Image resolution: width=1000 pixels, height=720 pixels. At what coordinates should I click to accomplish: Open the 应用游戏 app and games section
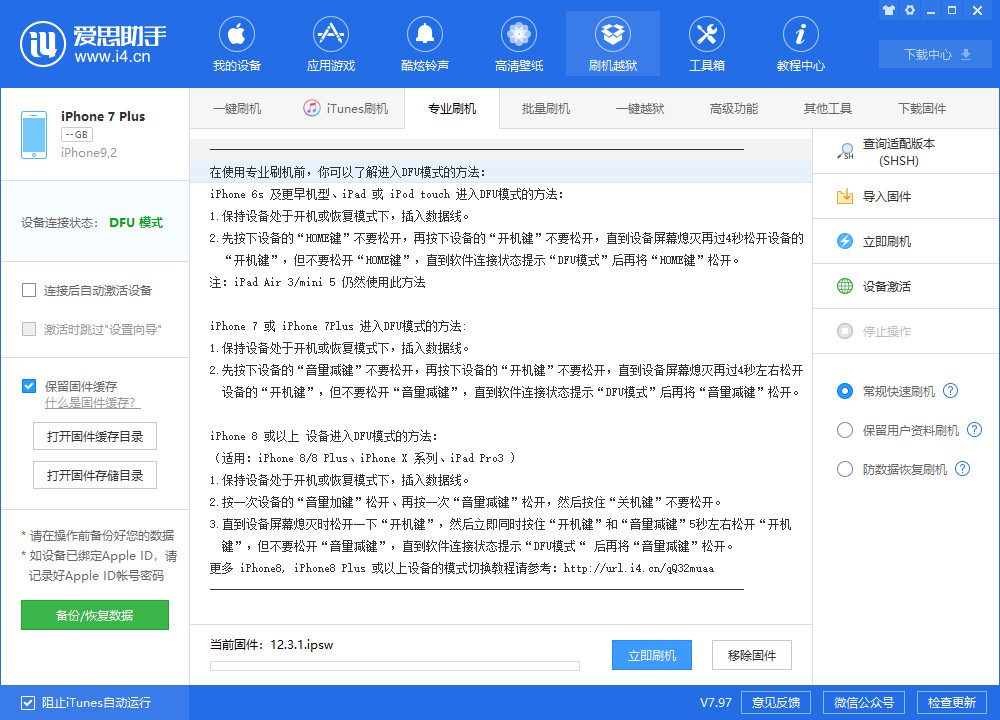tap(330, 43)
